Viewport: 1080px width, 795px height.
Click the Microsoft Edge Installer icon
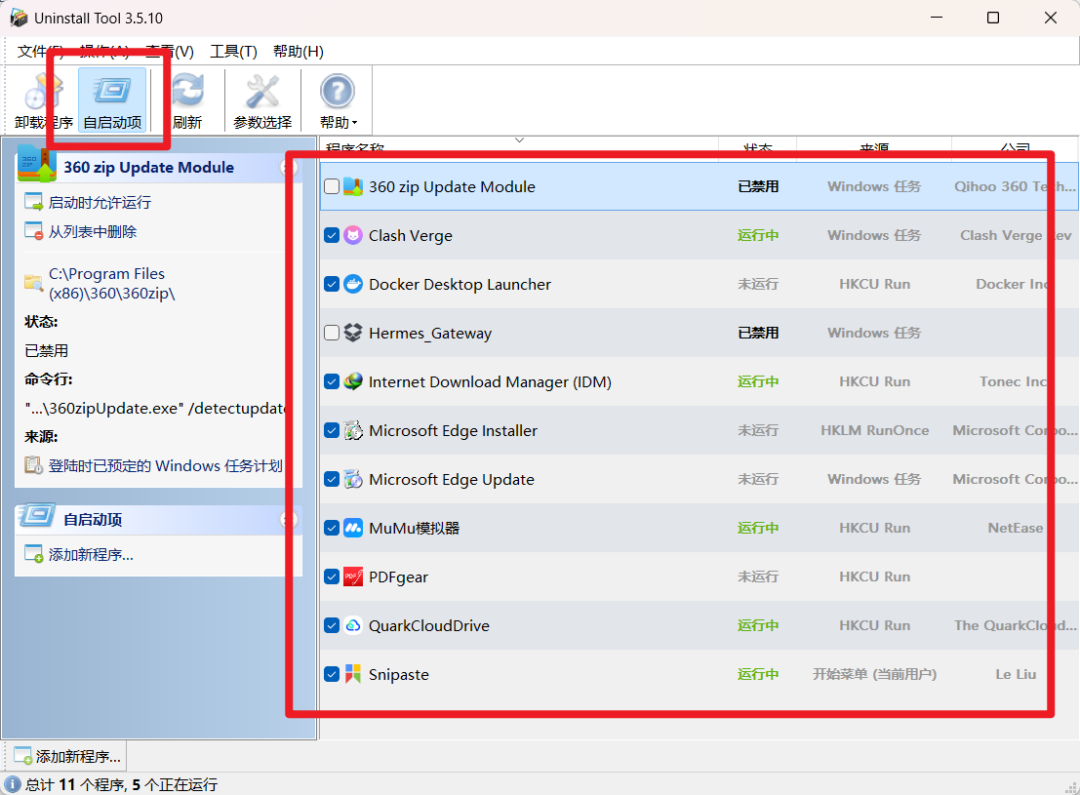(x=353, y=431)
